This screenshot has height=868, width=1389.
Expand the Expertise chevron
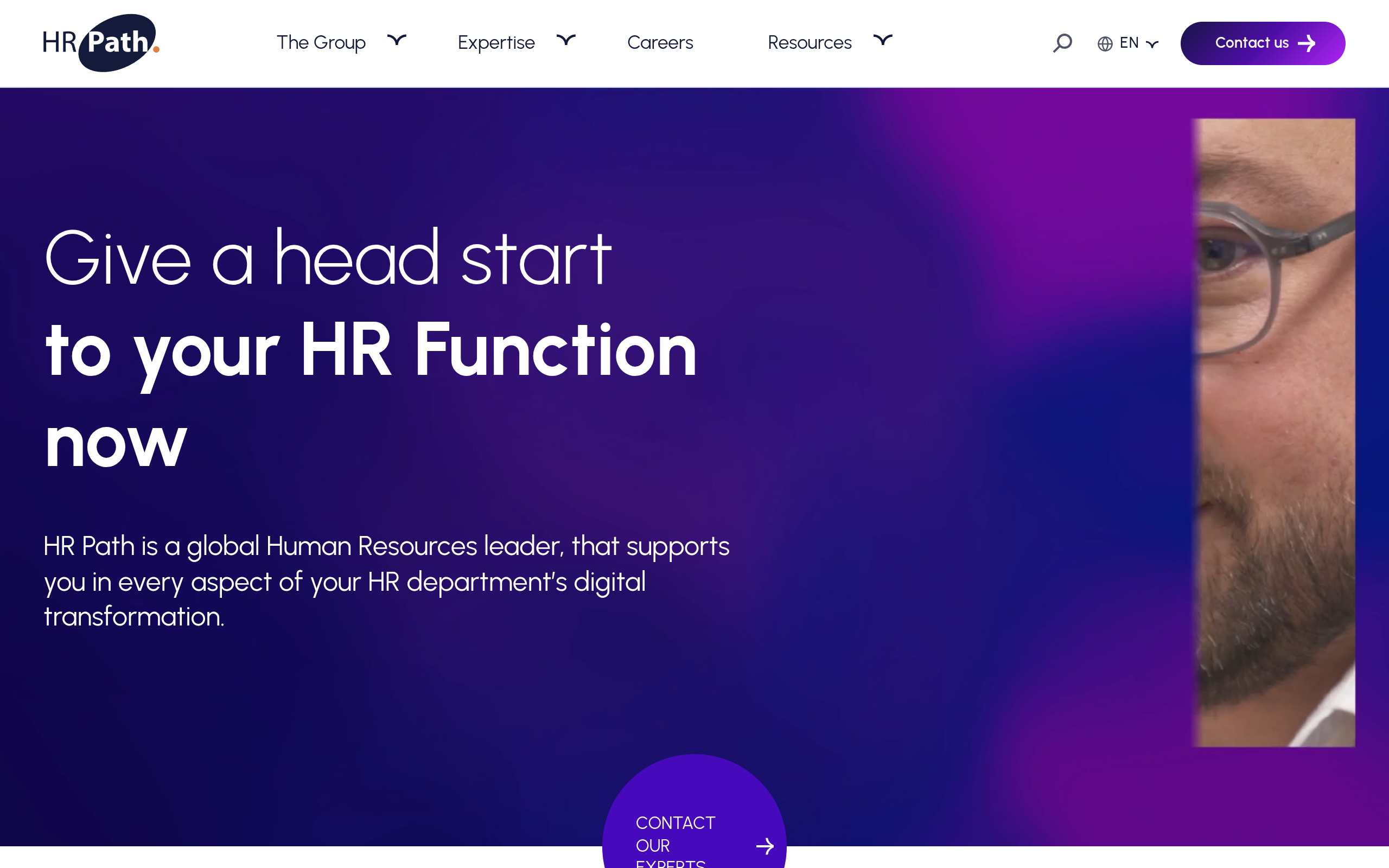(x=566, y=40)
